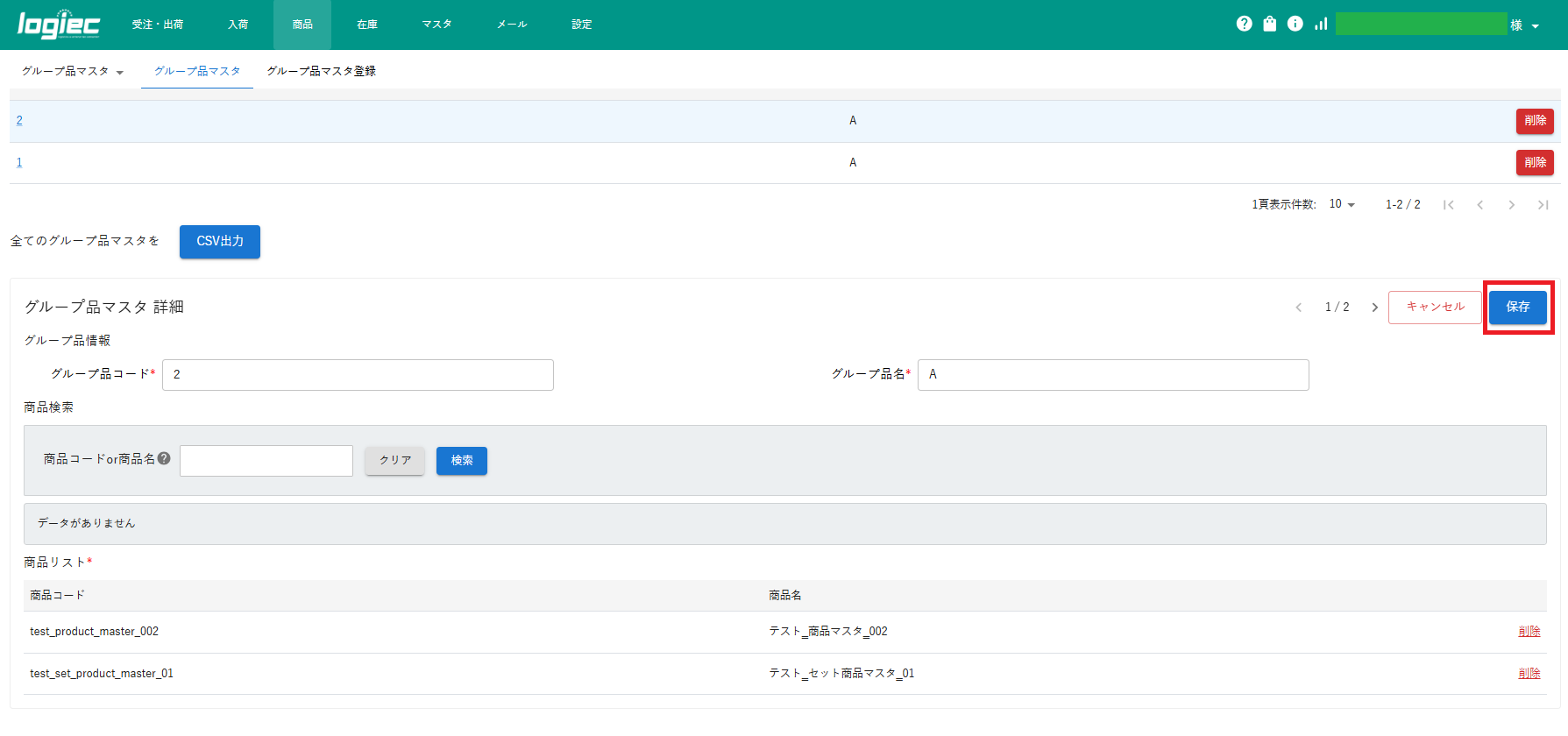The width and height of the screenshot is (1568, 736).
Task: Delete test_product_master_002 from product list
Action: pos(1529,632)
